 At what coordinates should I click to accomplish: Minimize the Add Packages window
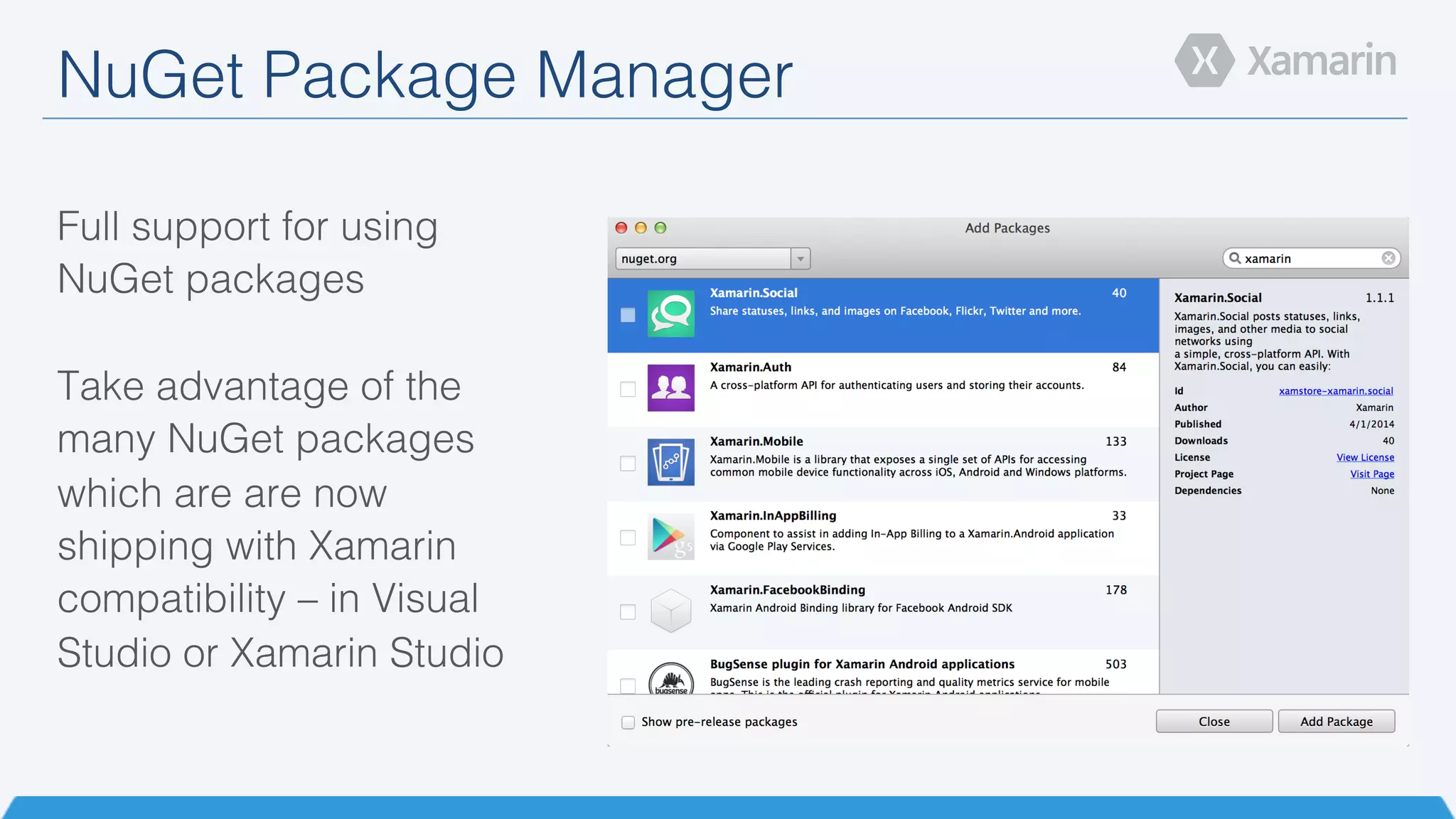click(x=641, y=227)
